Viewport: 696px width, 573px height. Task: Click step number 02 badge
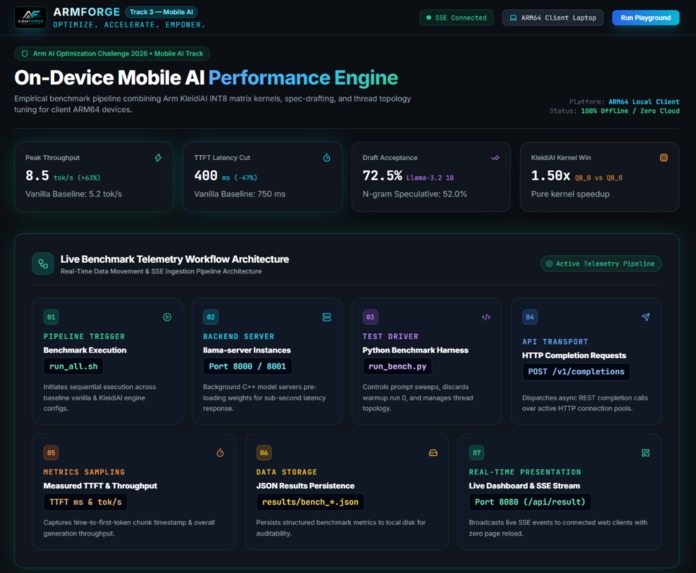point(211,317)
